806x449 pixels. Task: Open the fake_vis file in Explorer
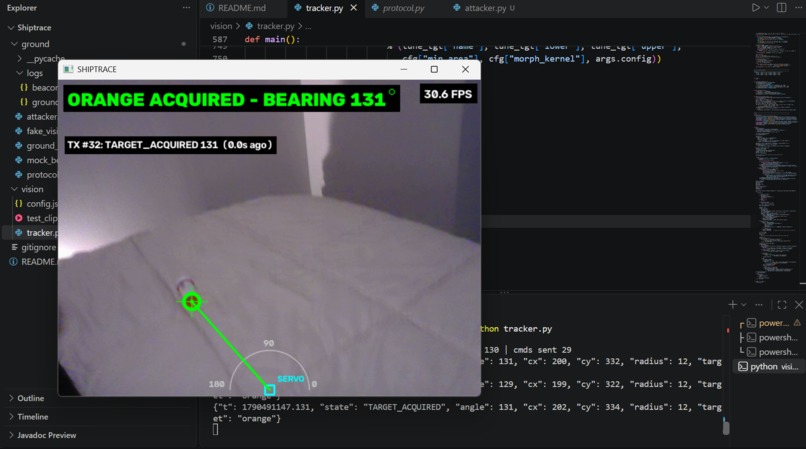(36, 131)
